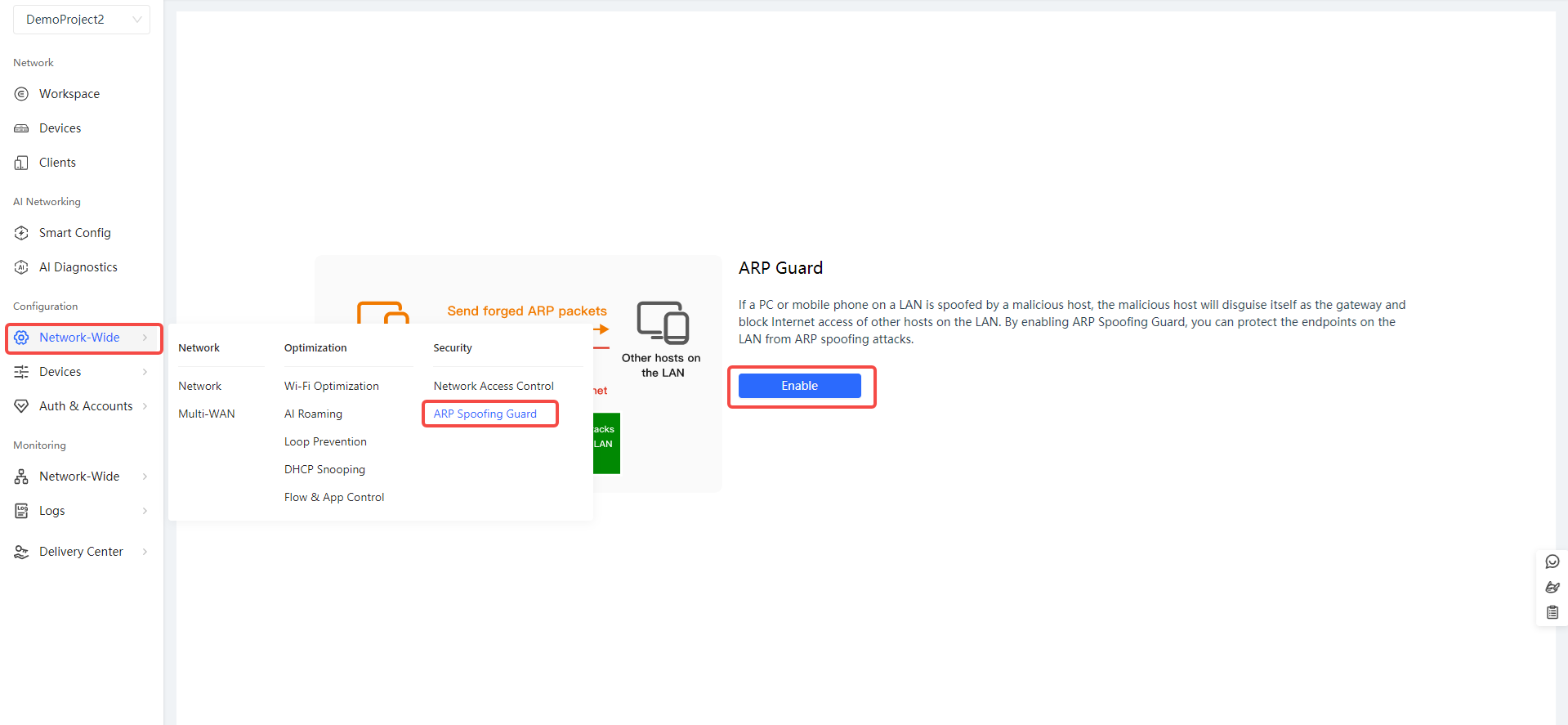Click the Logs label in sidebar
The width and height of the screenshot is (1568, 725).
pyautogui.click(x=52, y=511)
